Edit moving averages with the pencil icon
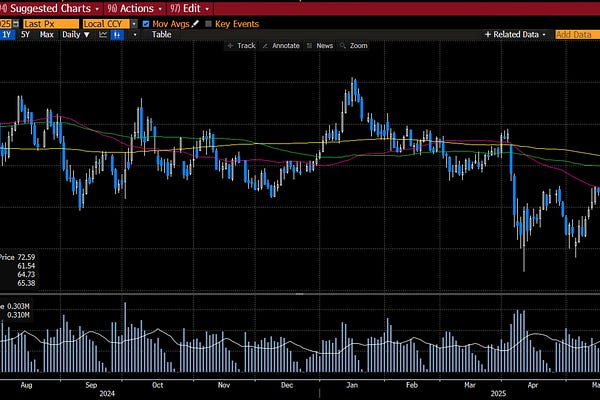 tap(195, 23)
